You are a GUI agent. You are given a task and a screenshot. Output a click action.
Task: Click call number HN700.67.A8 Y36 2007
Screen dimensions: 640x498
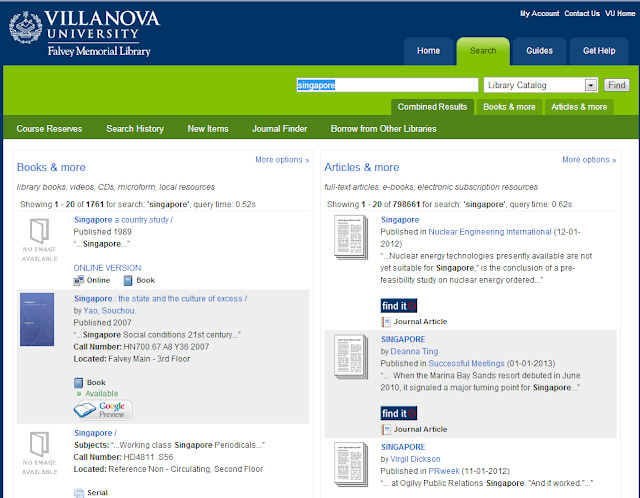[x=166, y=347]
